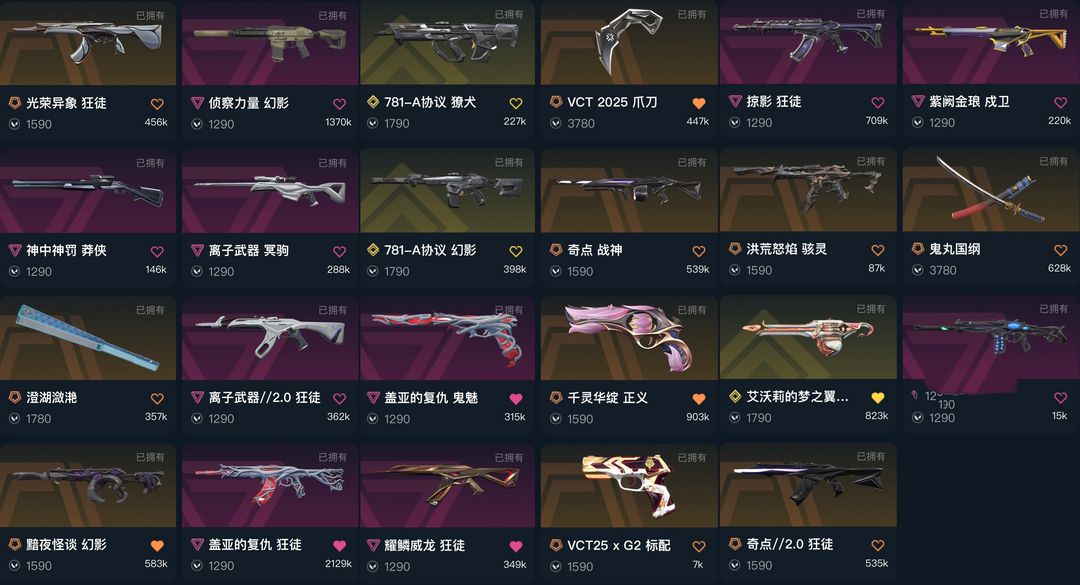Open the 澄湖潋滟 fan melee thumbnail

click(x=88, y=338)
